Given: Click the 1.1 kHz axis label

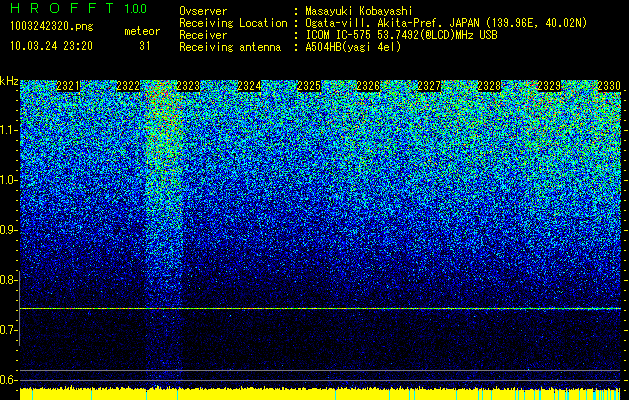Looking at the screenshot, I should pos(8,130).
